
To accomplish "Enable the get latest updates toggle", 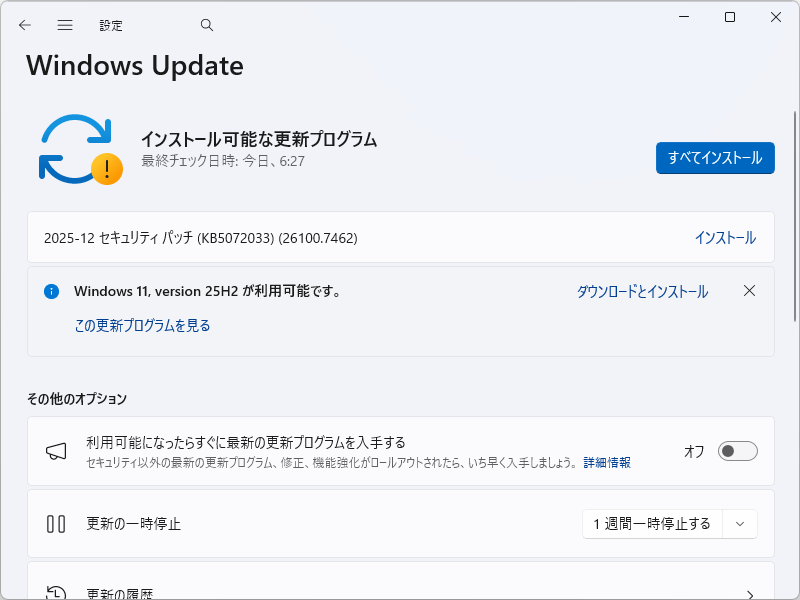I will [737, 451].
